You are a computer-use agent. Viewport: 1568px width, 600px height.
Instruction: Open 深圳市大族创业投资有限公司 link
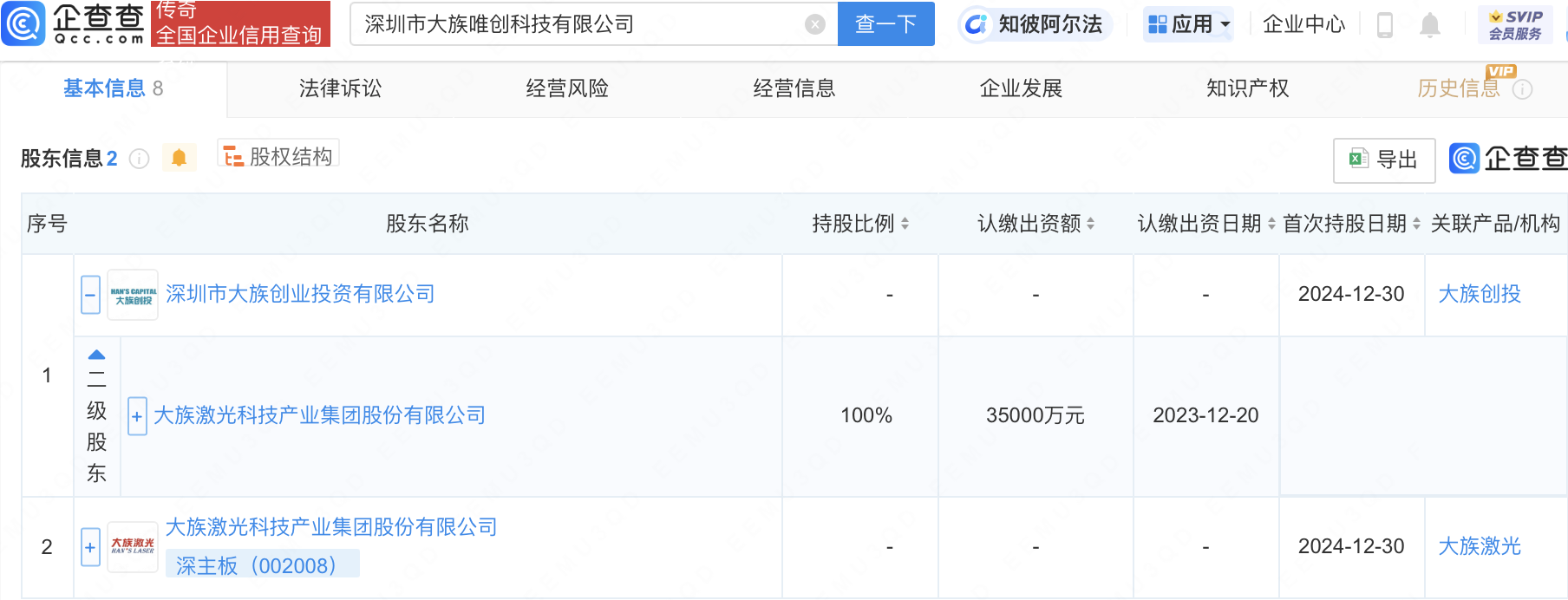click(x=300, y=294)
